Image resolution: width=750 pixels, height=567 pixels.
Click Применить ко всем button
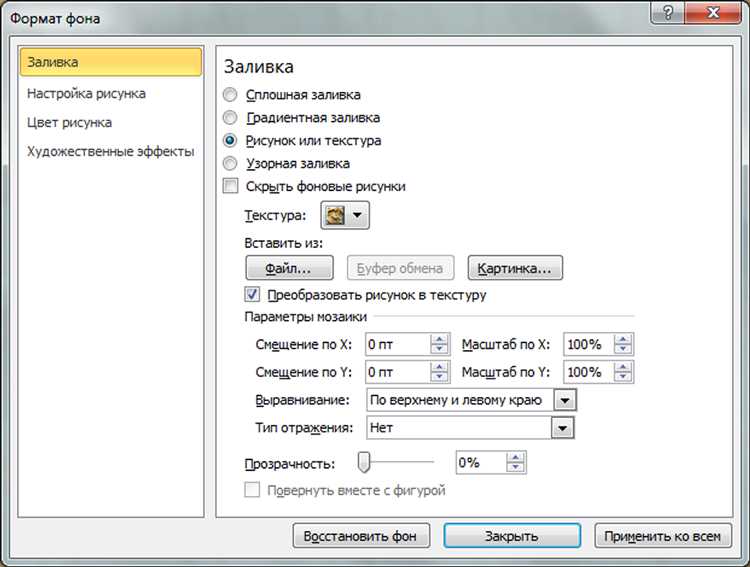pyautogui.click(x=662, y=536)
